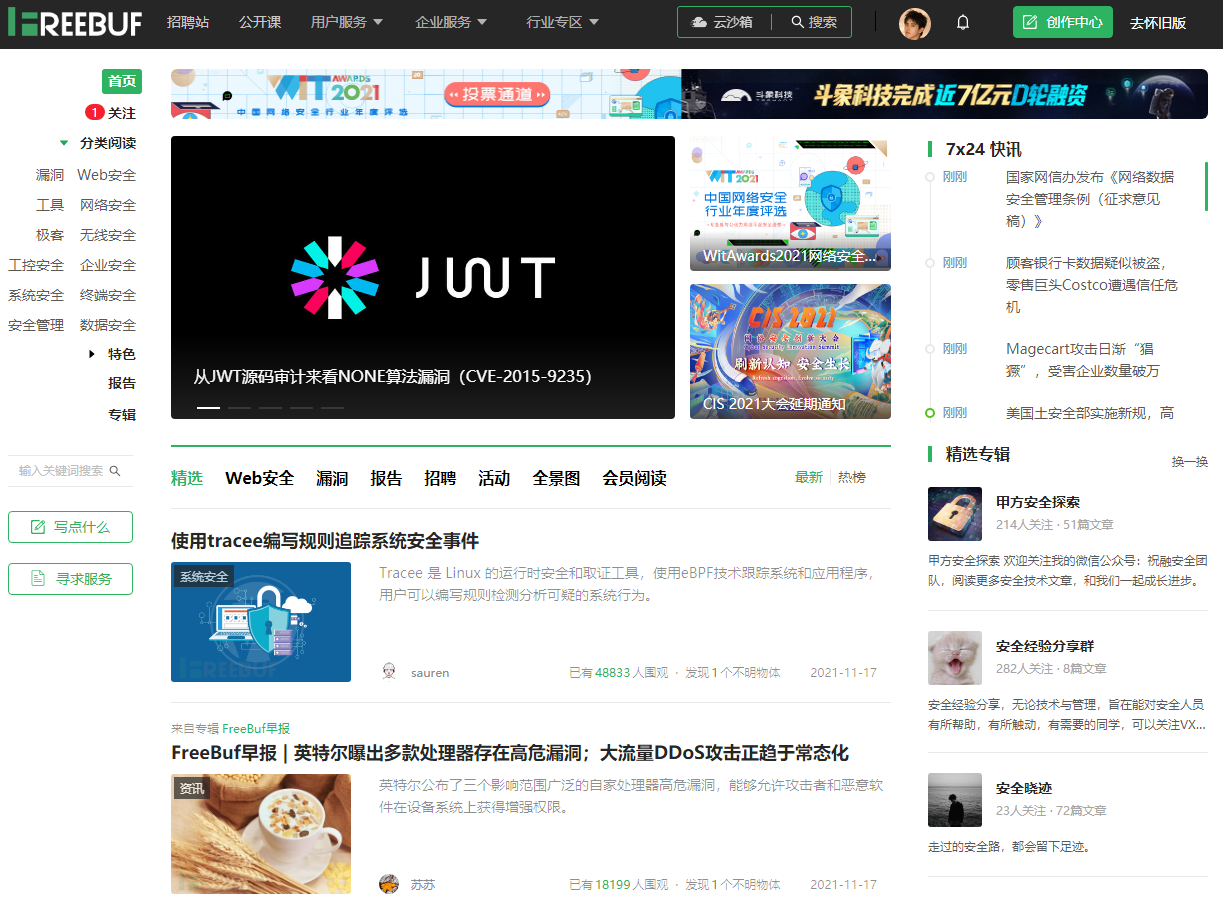Expand the 企业服务 dropdown
Viewport: 1223px width, 897px height.
[x=451, y=22]
